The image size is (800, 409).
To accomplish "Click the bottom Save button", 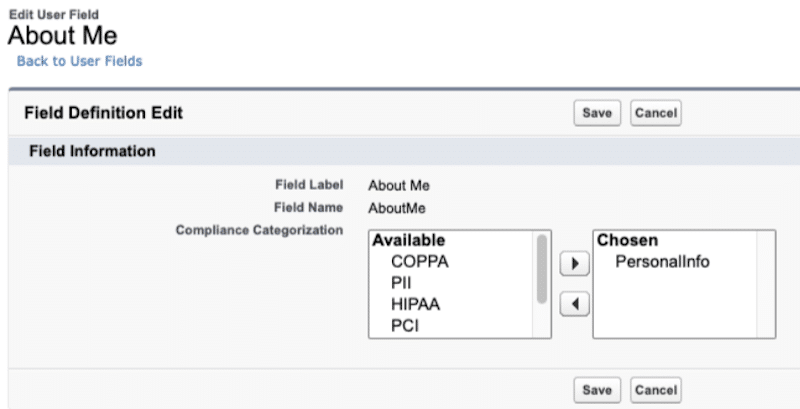I will pyautogui.click(x=596, y=389).
